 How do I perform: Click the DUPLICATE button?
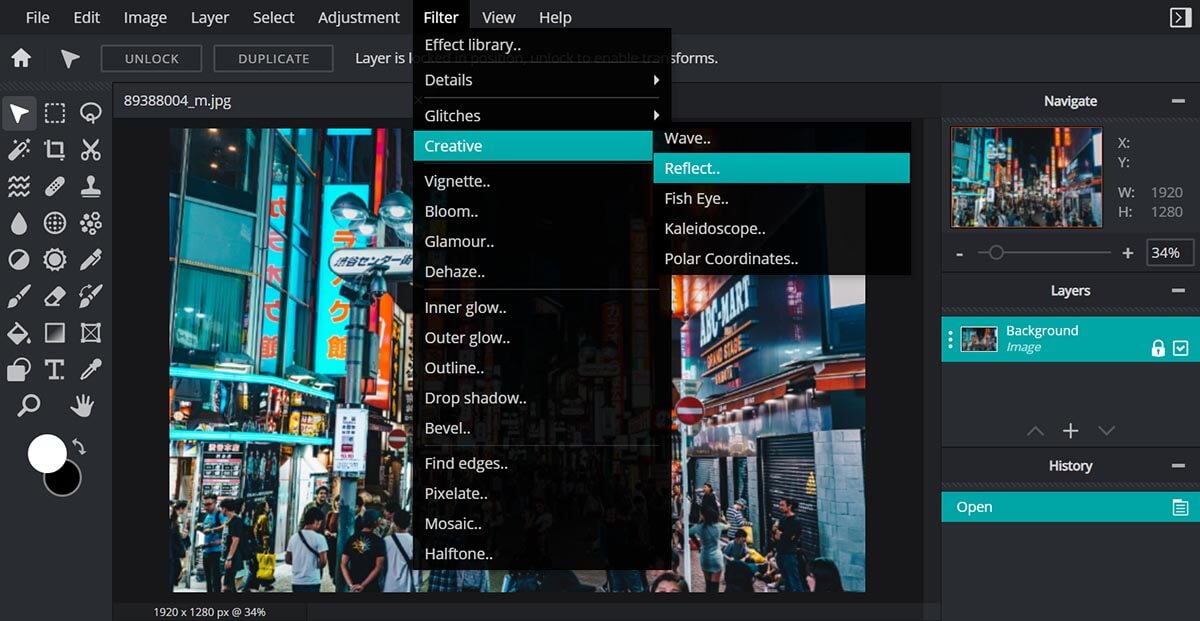coord(273,58)
